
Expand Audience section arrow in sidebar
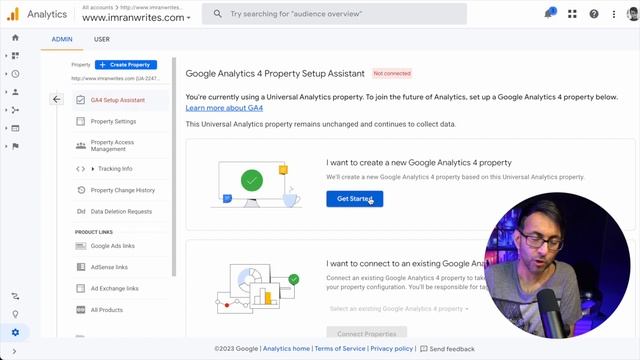[x=6, y=92]
